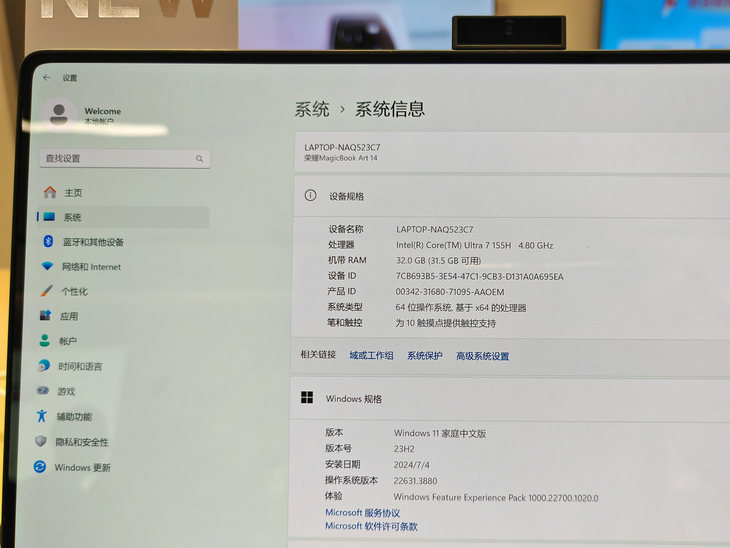Click the 系统 monitor icon

[x=49, y=216]
